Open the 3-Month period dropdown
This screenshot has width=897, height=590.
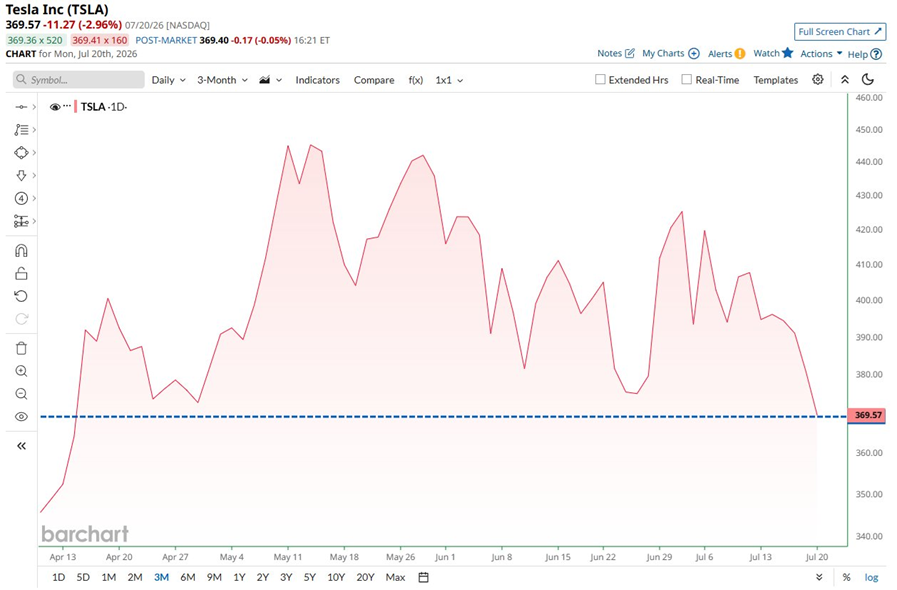(x=223, y=80)
